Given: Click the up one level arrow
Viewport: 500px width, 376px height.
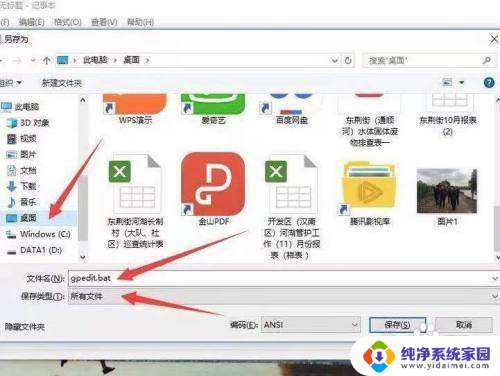Looking at the screenshot, I should tap(47, 60).
